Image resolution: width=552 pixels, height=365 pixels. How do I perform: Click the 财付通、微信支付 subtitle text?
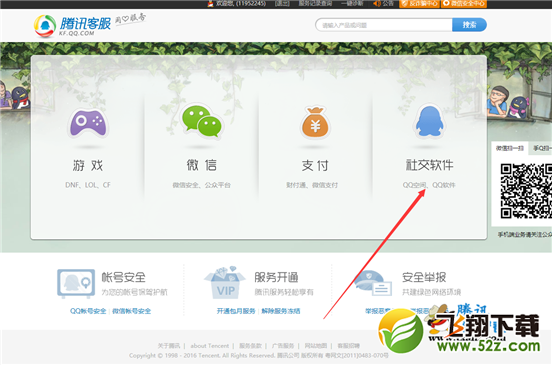(312, 185)
